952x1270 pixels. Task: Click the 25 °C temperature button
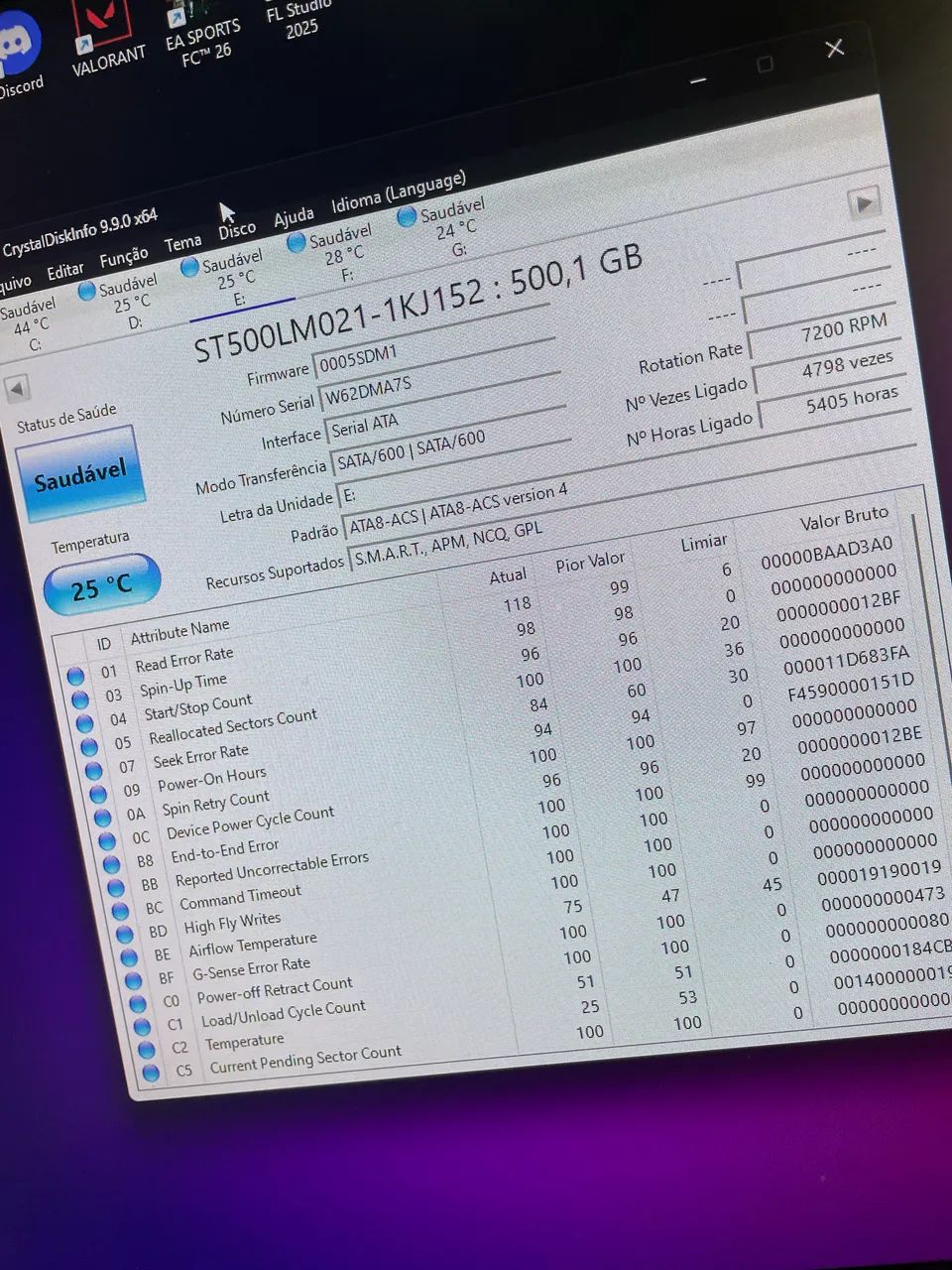click(x=102, y=584)
